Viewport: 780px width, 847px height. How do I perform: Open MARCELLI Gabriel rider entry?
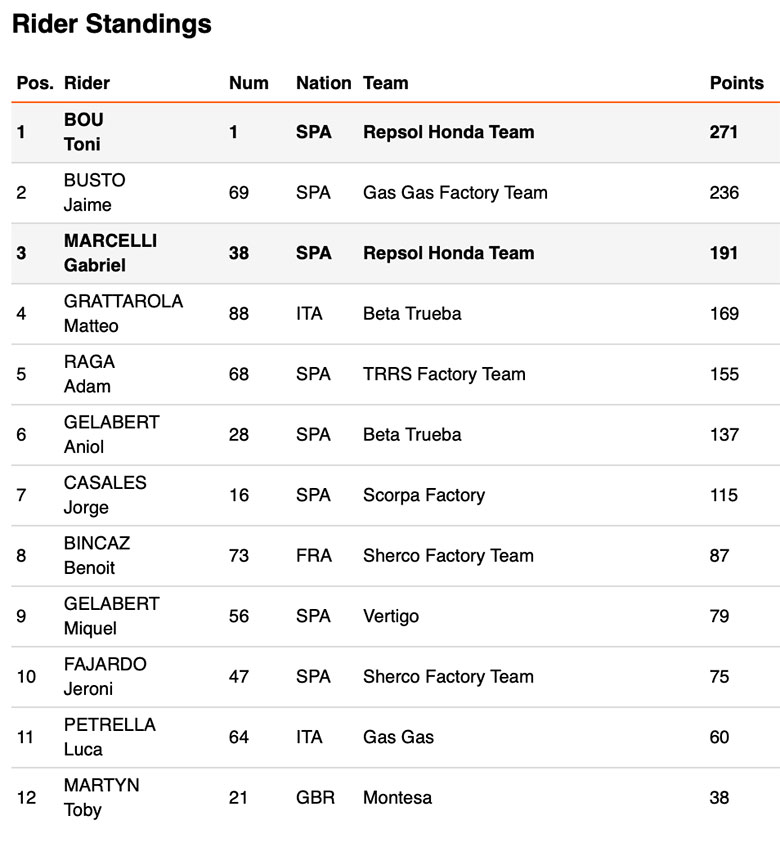pyautogui.click(x=110, y=253)
